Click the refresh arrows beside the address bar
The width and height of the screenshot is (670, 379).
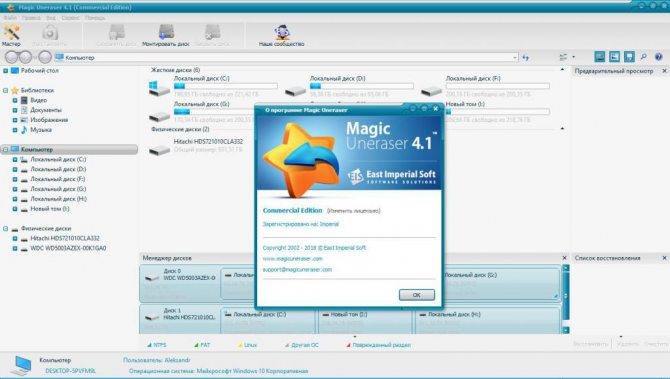pyautogui.click(x=526, y=57)
